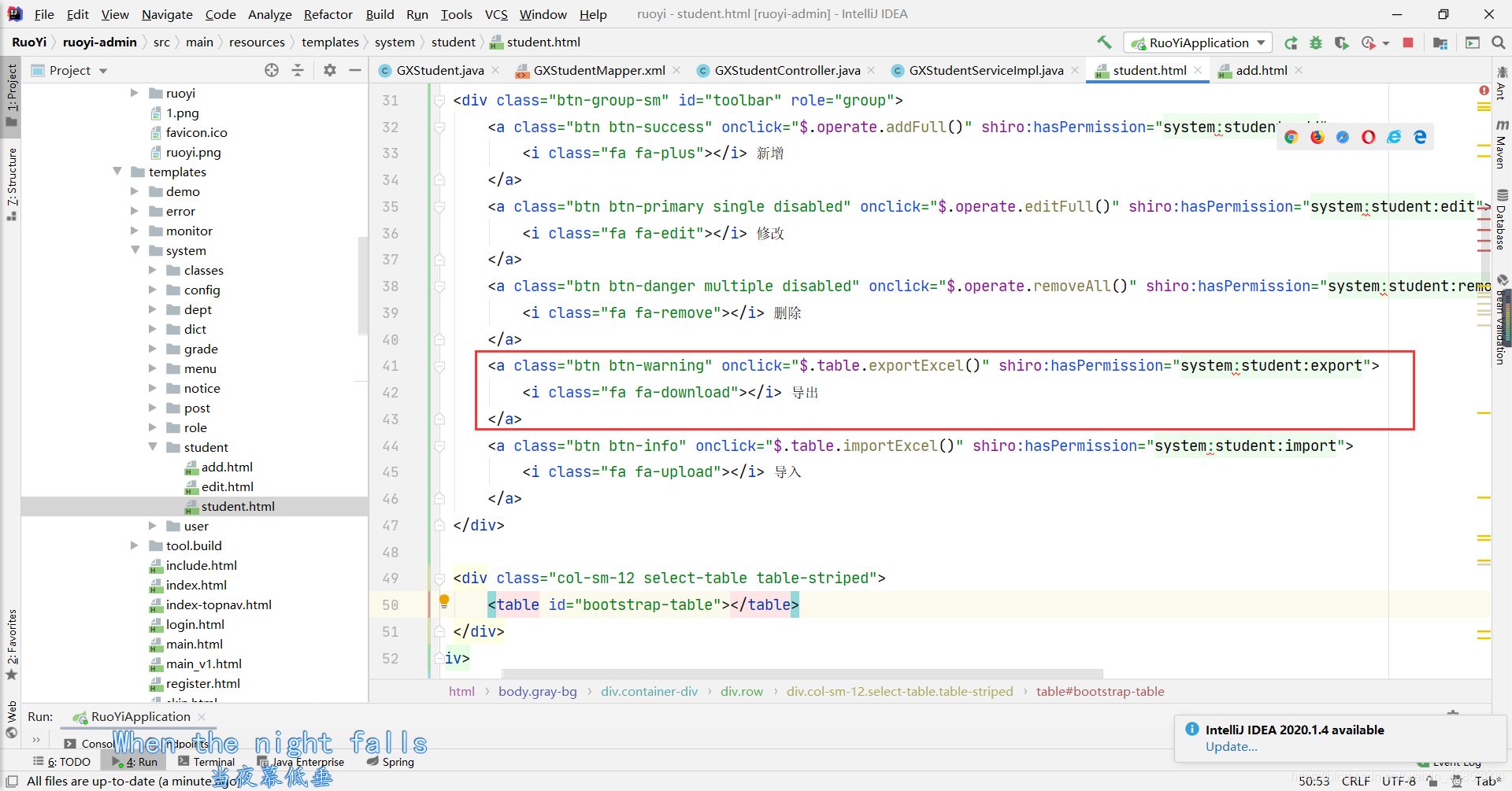1512x791 pixels.
Task: Open RuoYiApplication run configuration dropdown
Action: (1199, 43)
